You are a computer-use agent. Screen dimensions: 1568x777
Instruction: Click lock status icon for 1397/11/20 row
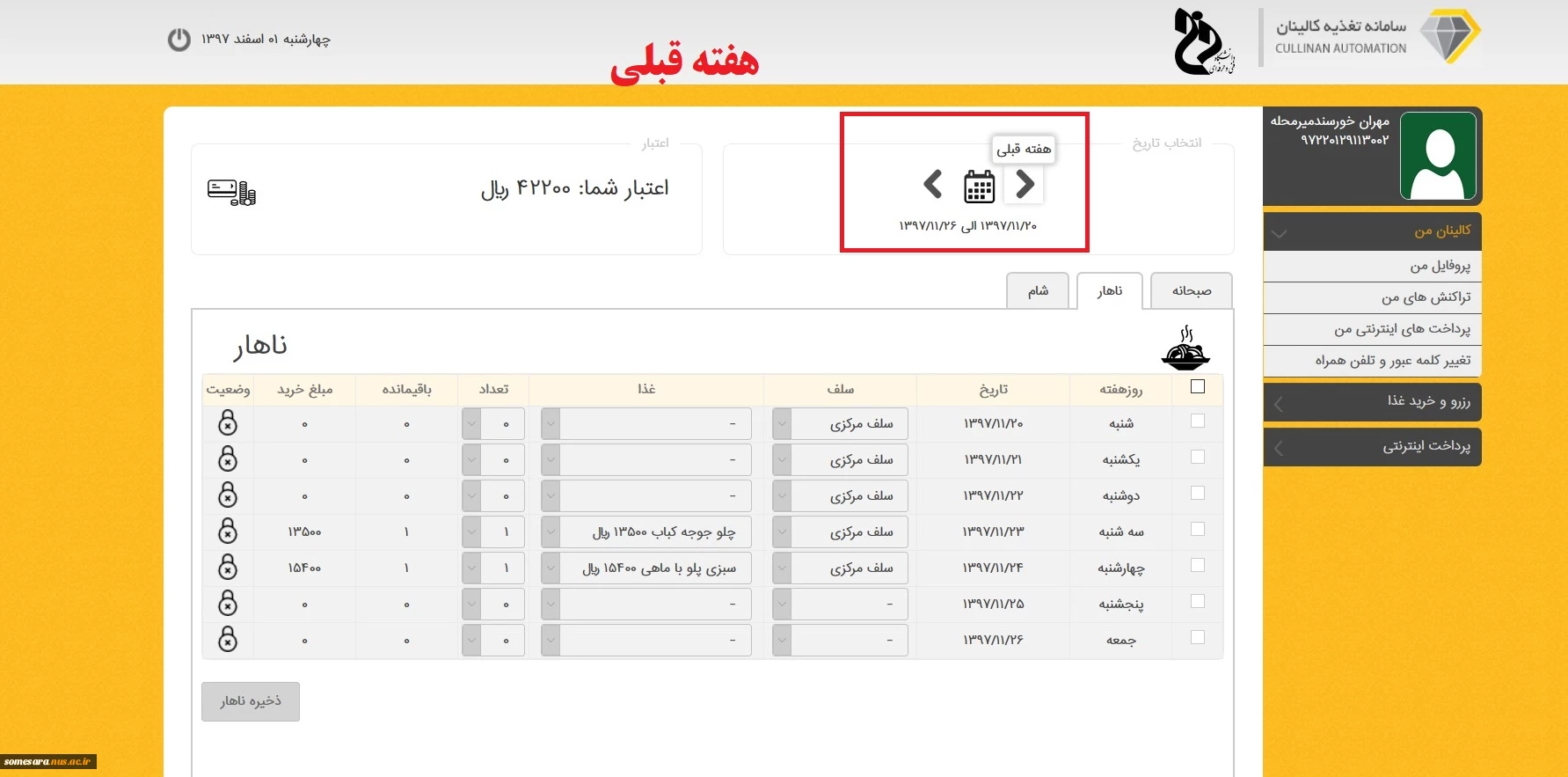pyautogui.click(x=228, y=423)
